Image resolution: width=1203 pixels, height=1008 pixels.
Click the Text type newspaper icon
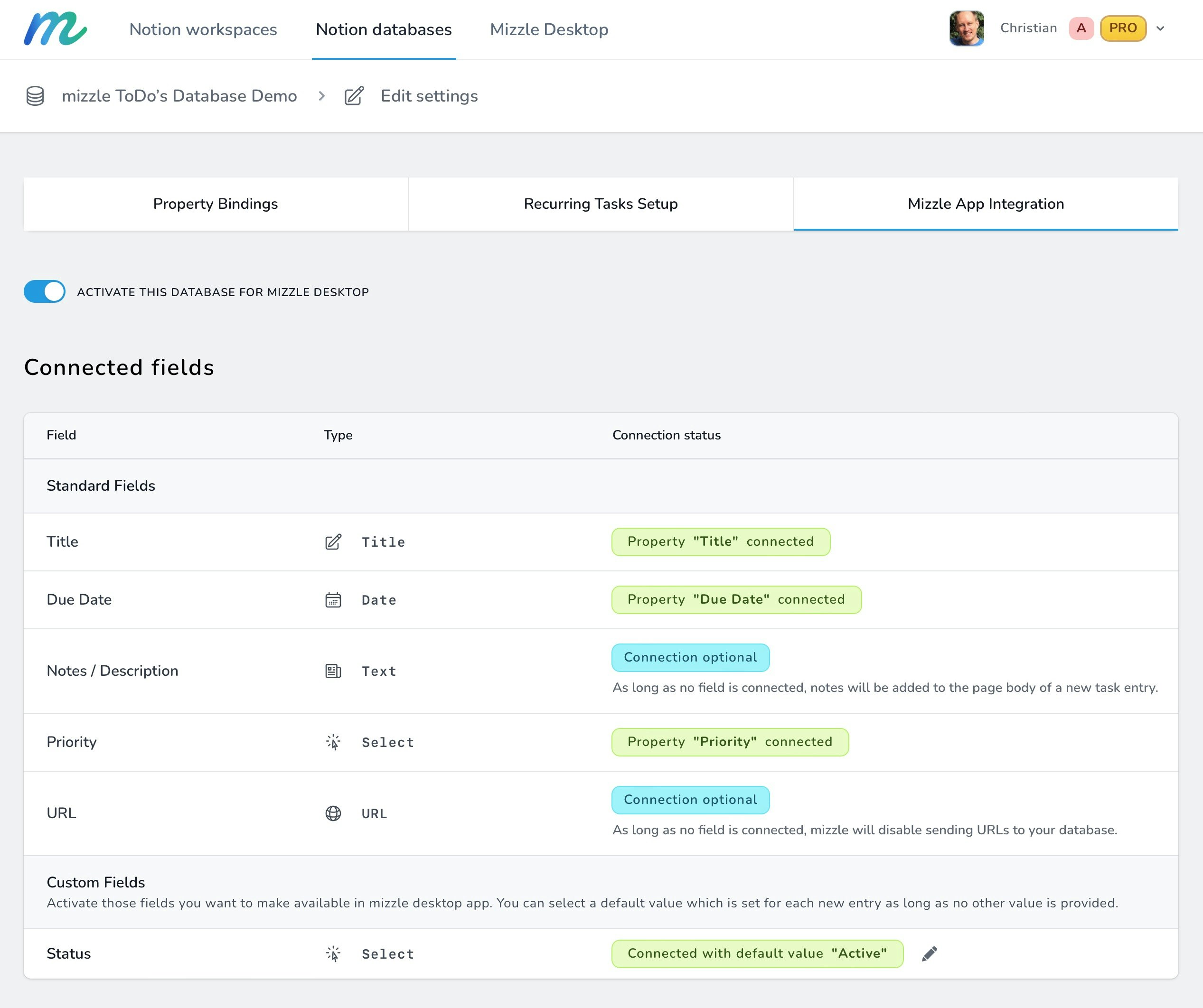(333, 671)
